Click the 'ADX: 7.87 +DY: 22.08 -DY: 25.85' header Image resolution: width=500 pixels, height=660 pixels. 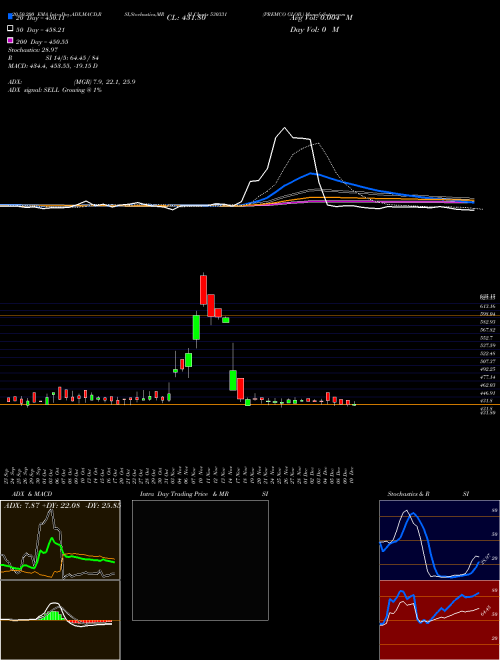point(62,505)
